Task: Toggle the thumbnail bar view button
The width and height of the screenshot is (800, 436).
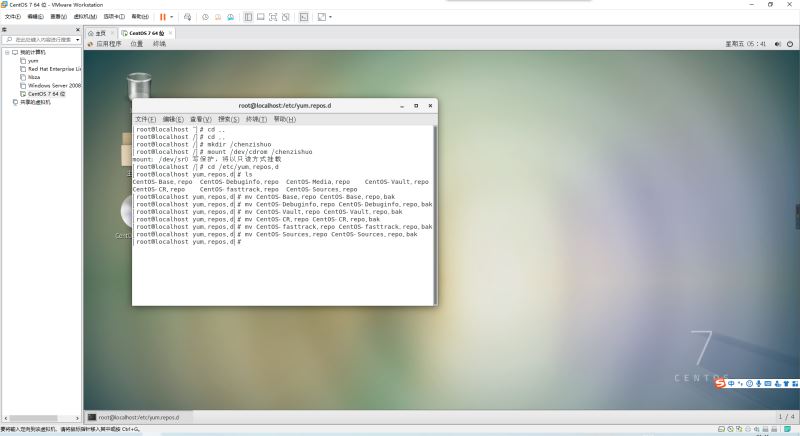Action: coord(261,17)
